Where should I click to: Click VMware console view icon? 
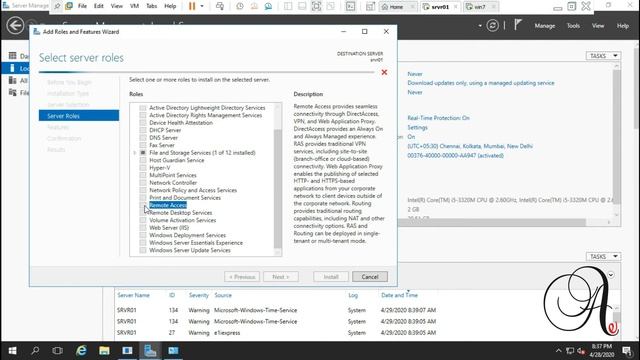point(350,6)
